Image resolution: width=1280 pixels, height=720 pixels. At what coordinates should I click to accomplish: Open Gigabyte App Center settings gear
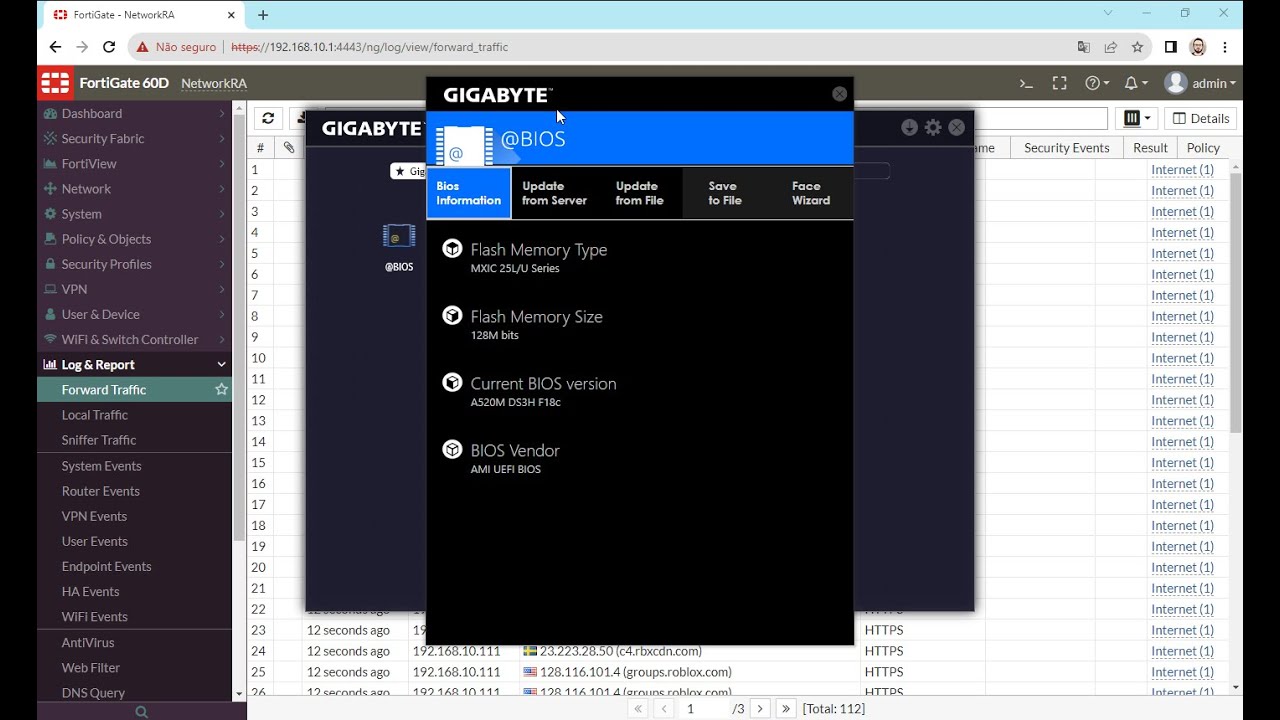933,127
